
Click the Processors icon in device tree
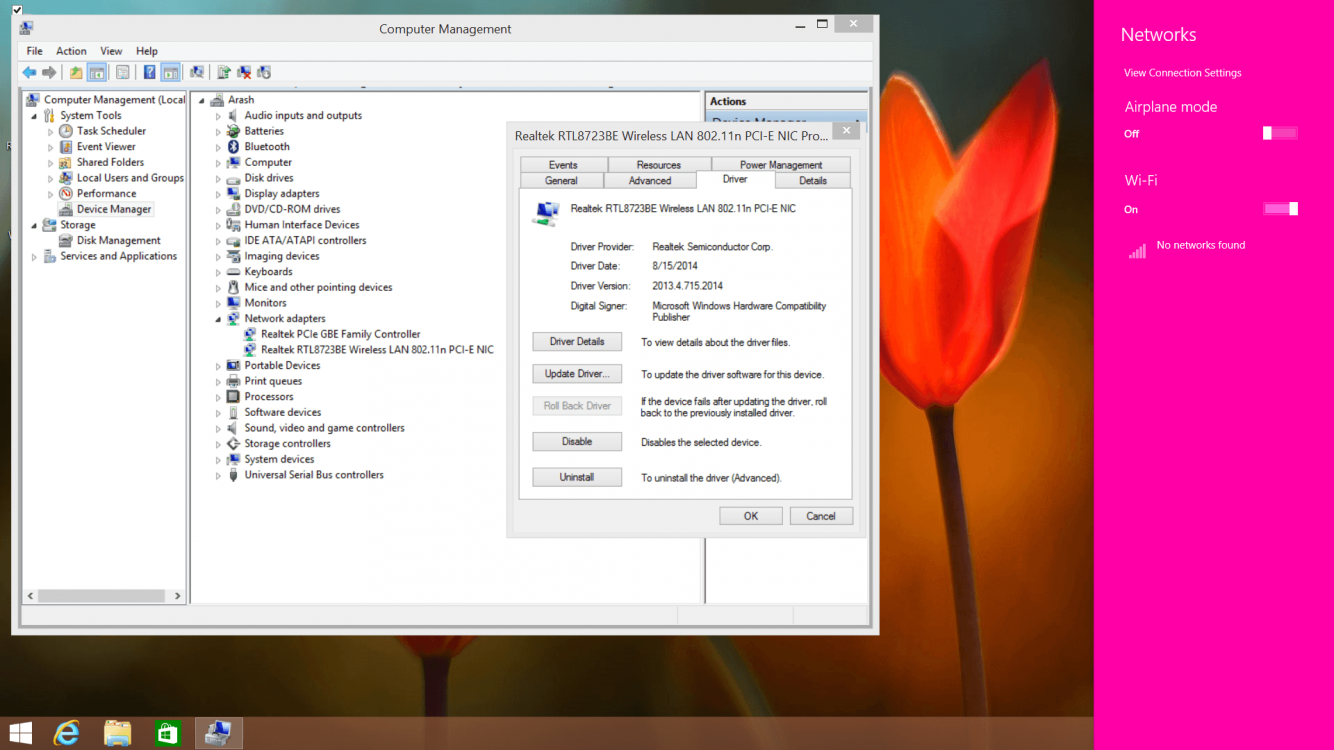(x=233, y=397)
